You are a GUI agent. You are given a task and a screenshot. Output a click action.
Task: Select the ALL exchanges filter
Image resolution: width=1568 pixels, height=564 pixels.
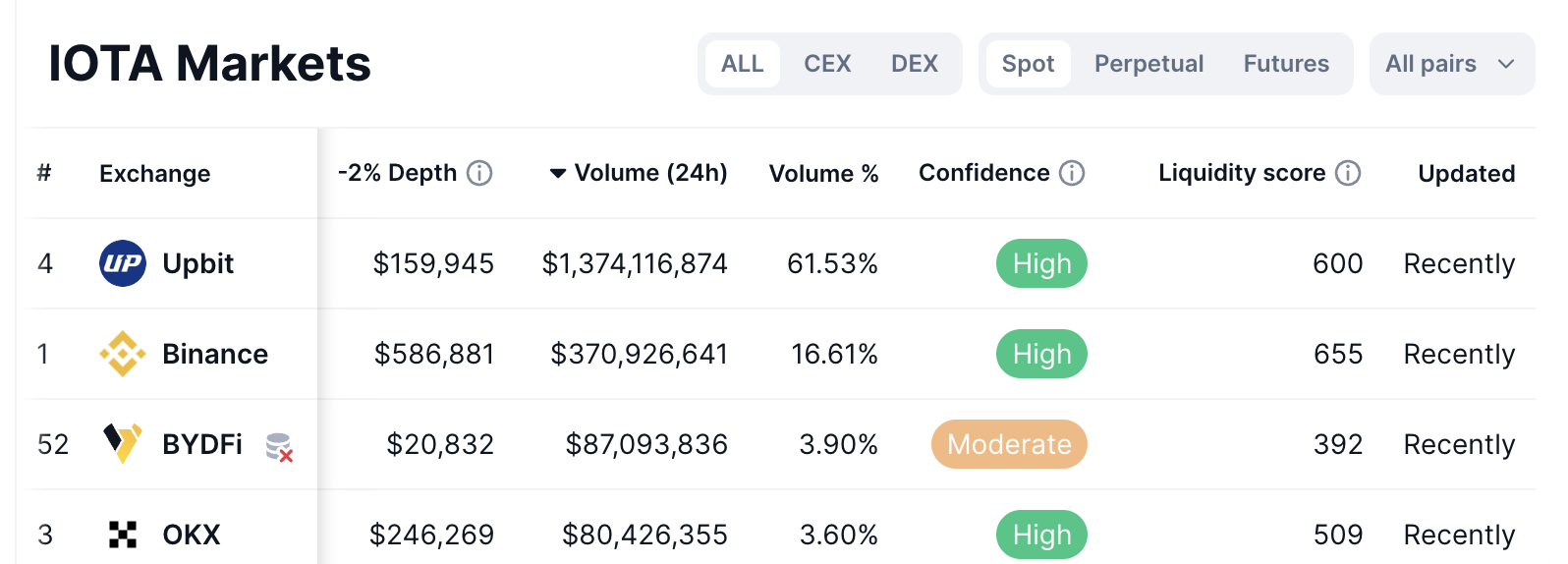743,64
